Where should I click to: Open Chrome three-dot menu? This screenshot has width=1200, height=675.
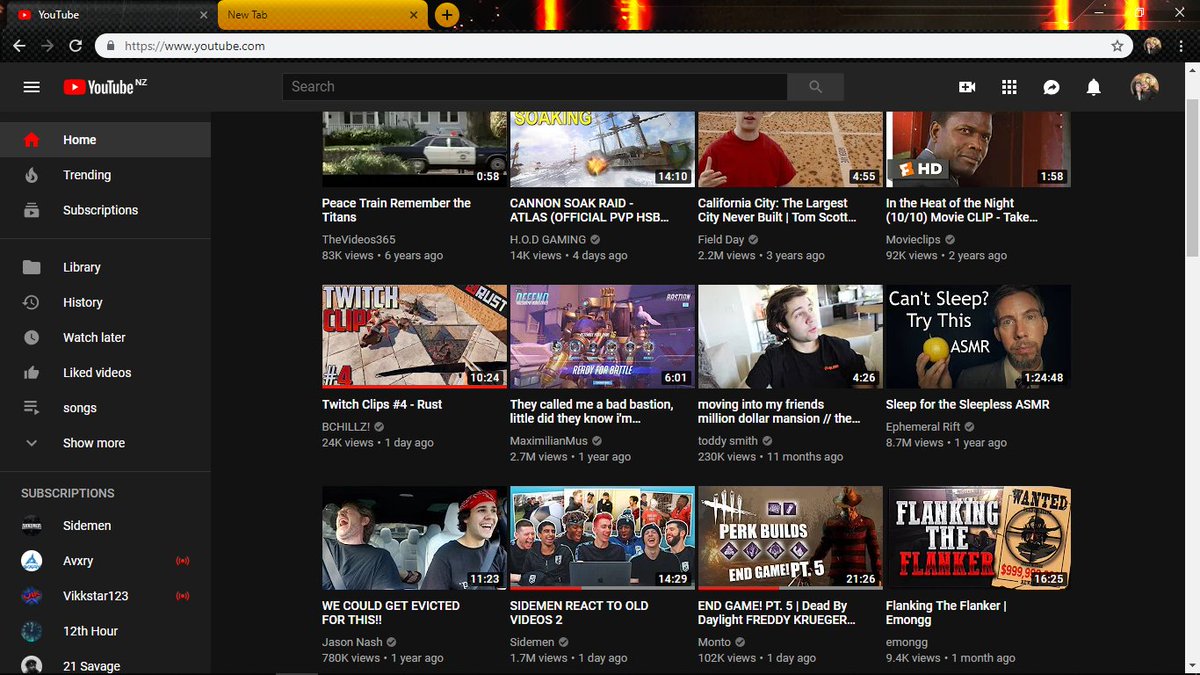pyautogui.click(x=1182, y=46)
